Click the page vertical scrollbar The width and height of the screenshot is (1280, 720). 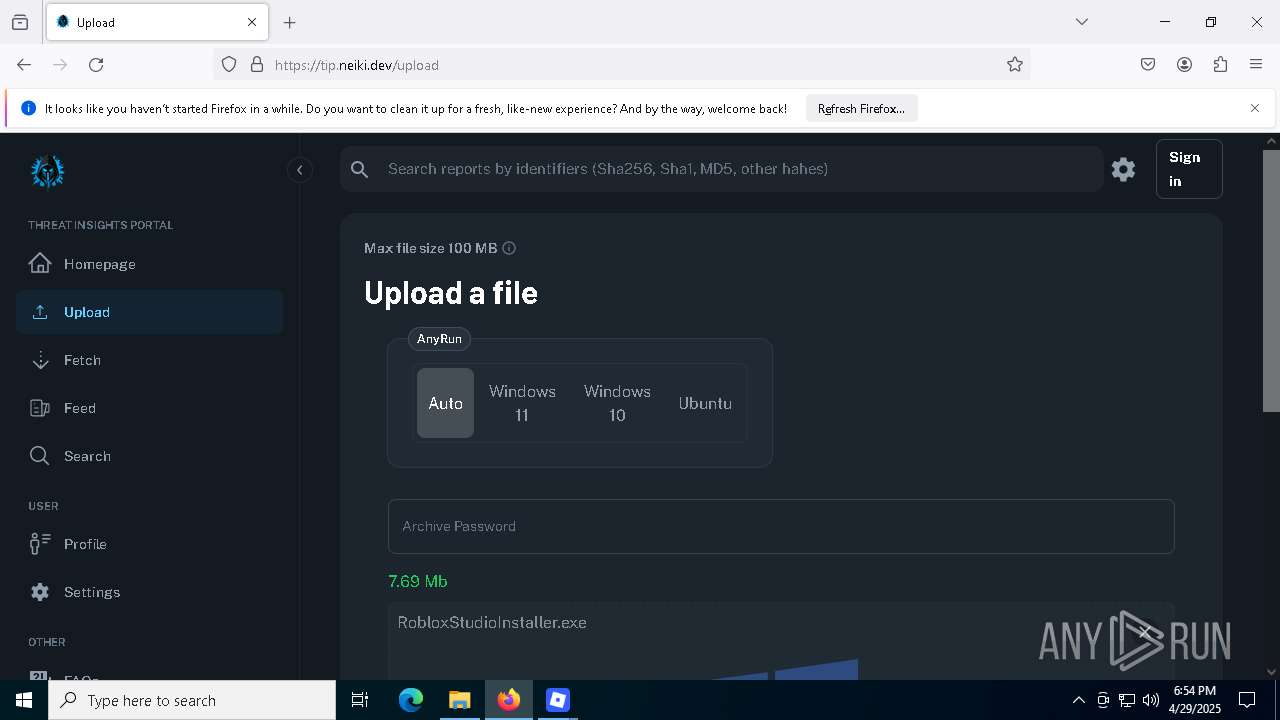point(1271,280)
